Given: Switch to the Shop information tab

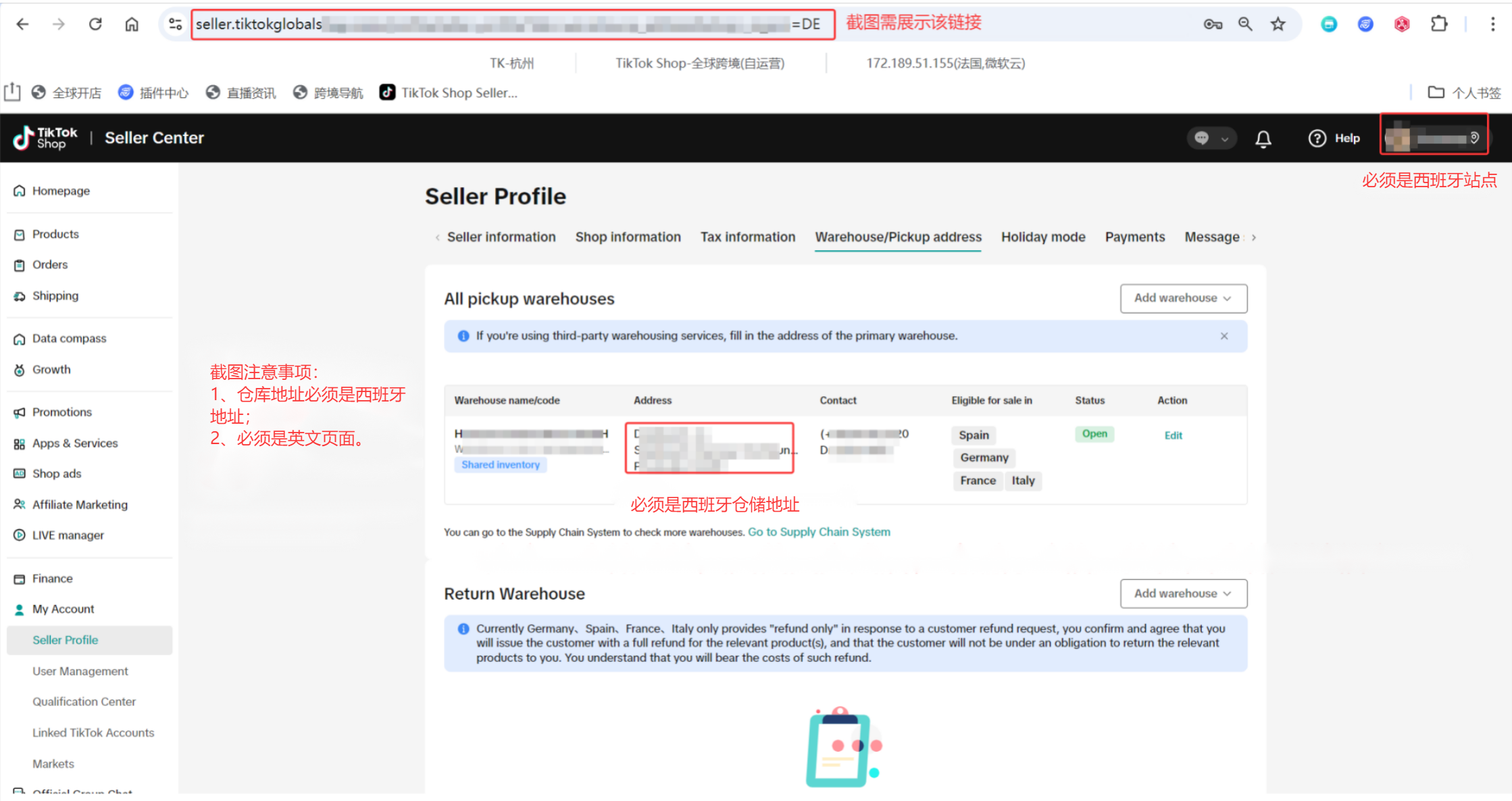Looking at the screenshot, I should [x=628, y=237].
